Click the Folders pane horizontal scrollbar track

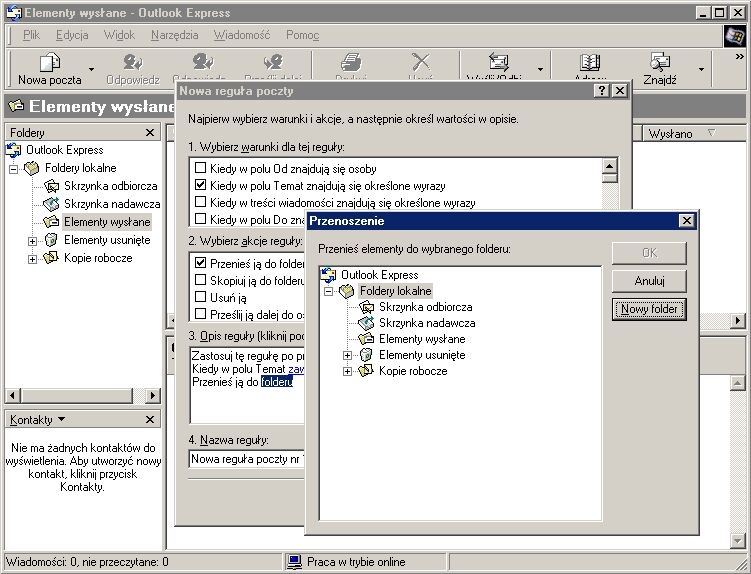pos(138,395)
